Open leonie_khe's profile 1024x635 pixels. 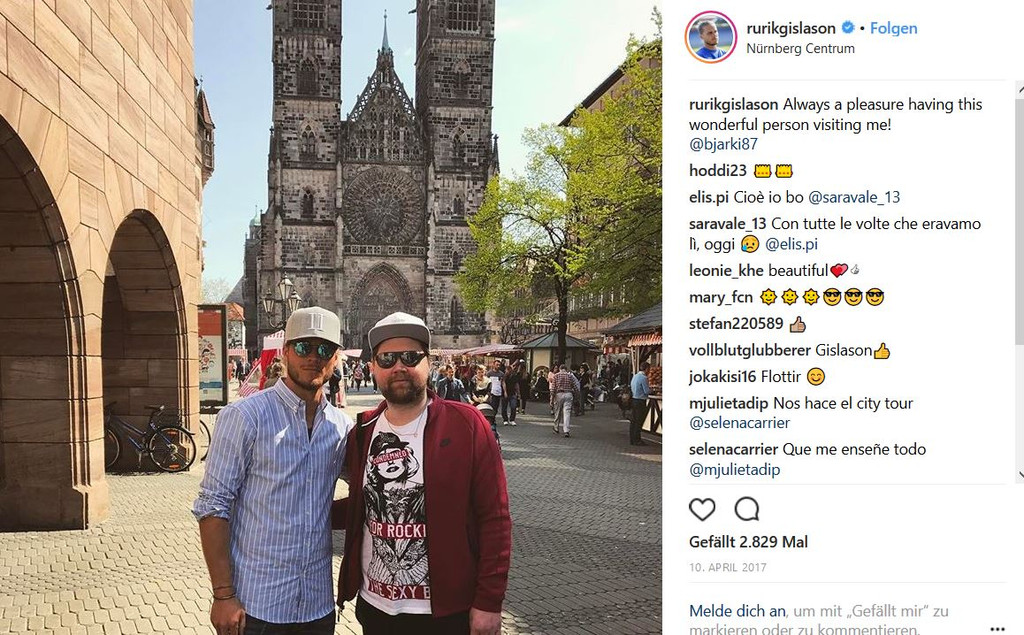tap(726, 270)
